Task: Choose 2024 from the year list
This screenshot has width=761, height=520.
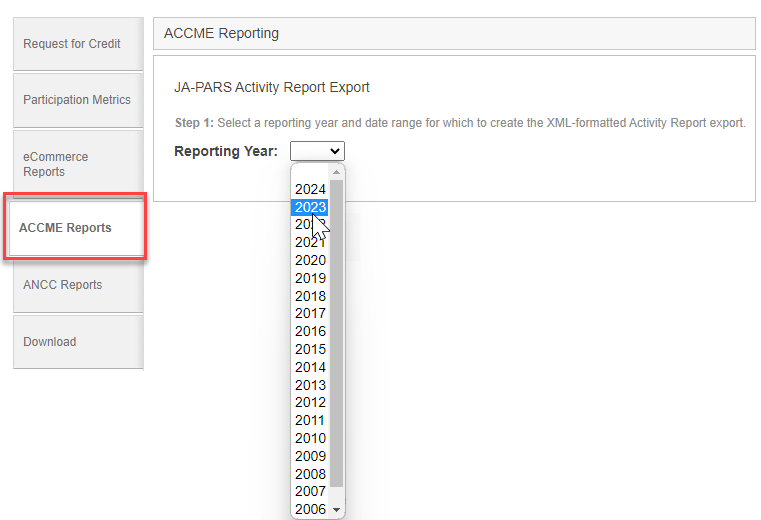Action: pos(311,189)
